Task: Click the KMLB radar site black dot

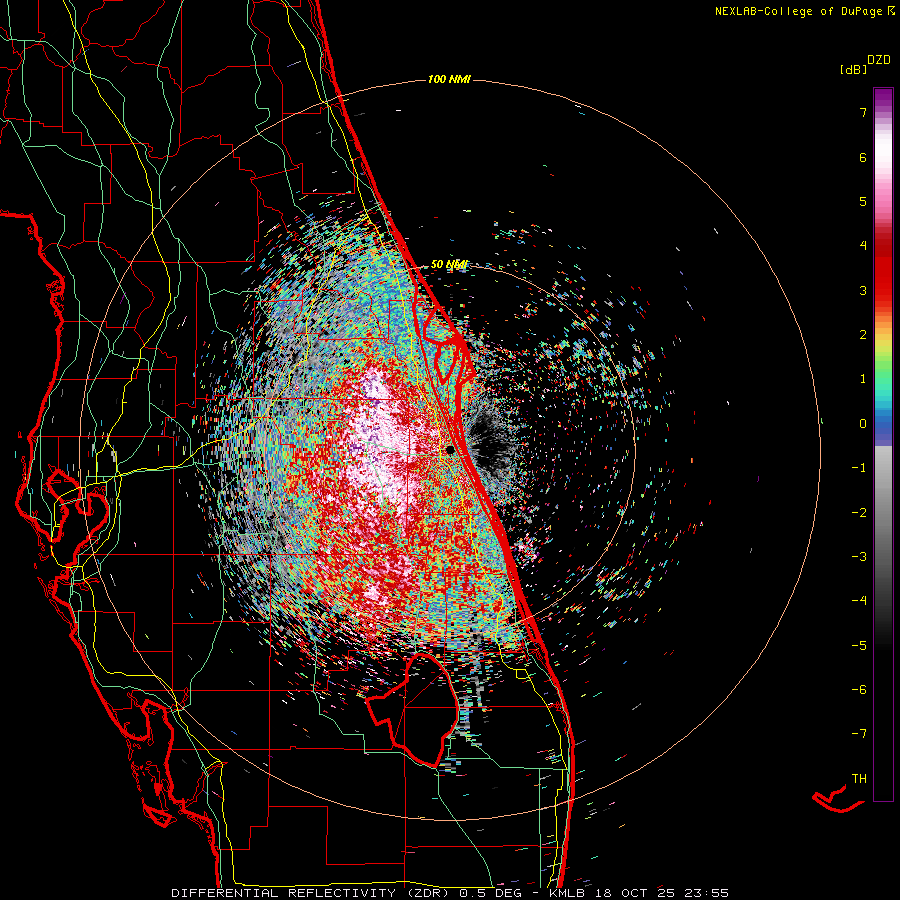Action: point(451,451)
